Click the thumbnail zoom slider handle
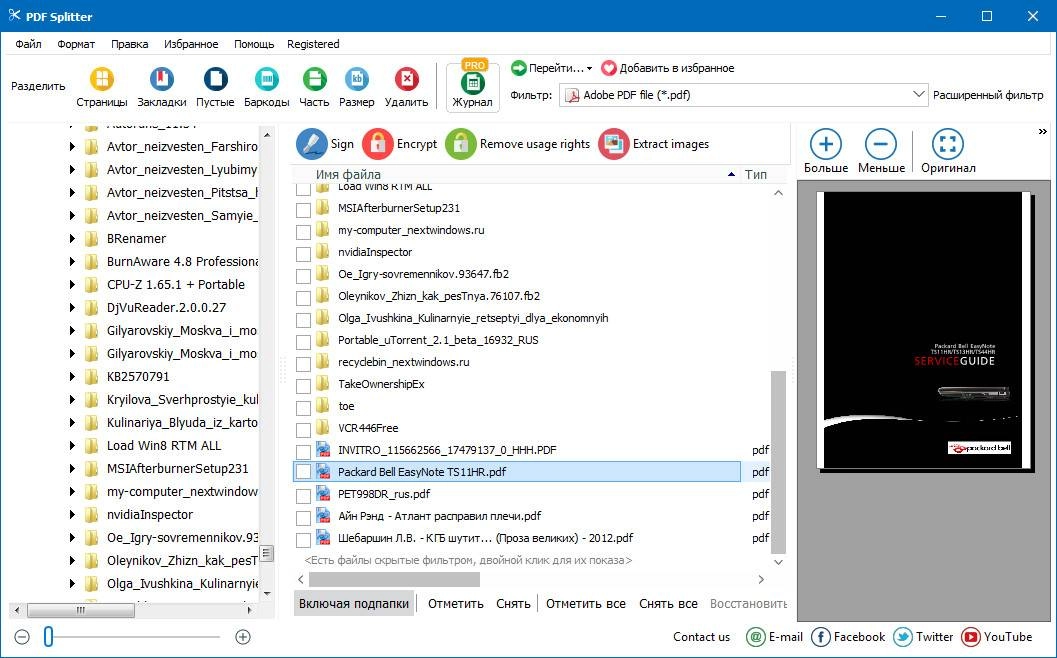 (x=49, y=636)
